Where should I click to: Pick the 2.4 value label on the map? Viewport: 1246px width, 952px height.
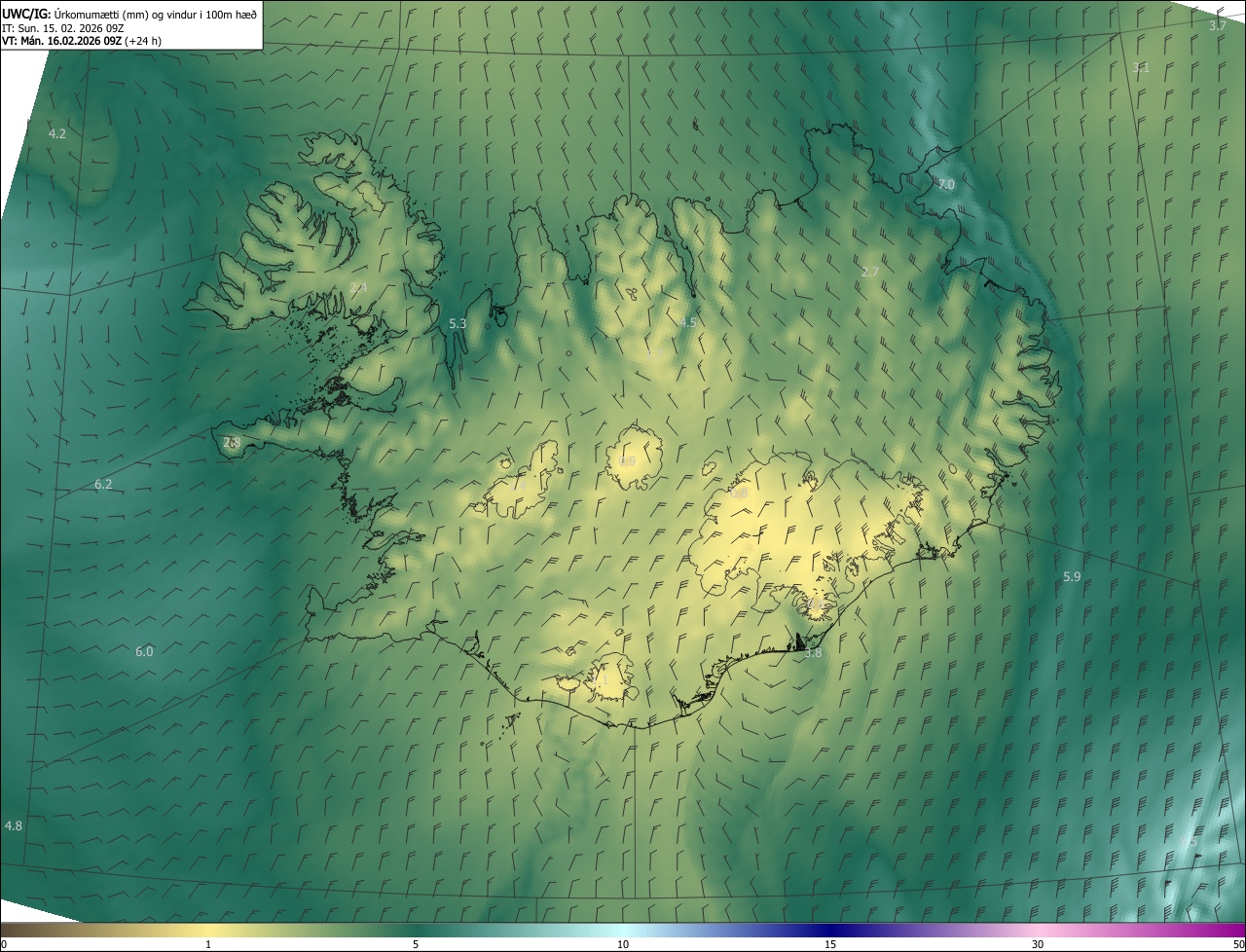click(x=358, y=287)
